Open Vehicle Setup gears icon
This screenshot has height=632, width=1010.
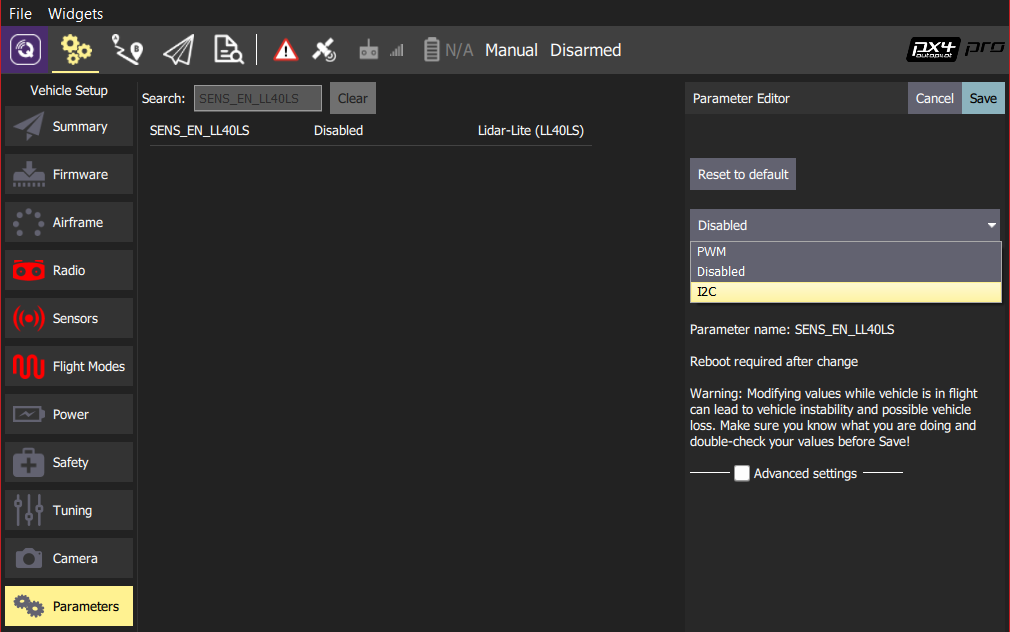[x=76, y=50]
